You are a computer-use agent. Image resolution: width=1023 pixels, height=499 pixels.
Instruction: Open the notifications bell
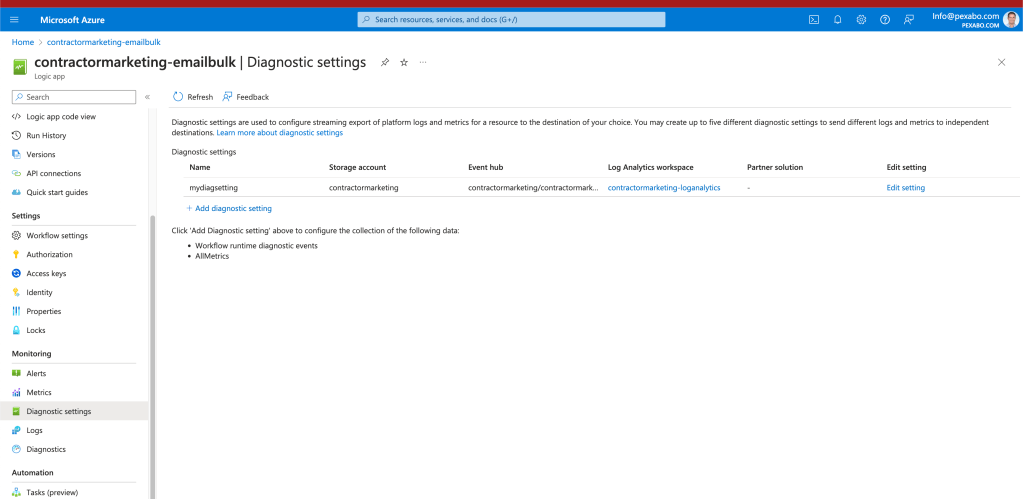tap(838, 20)
